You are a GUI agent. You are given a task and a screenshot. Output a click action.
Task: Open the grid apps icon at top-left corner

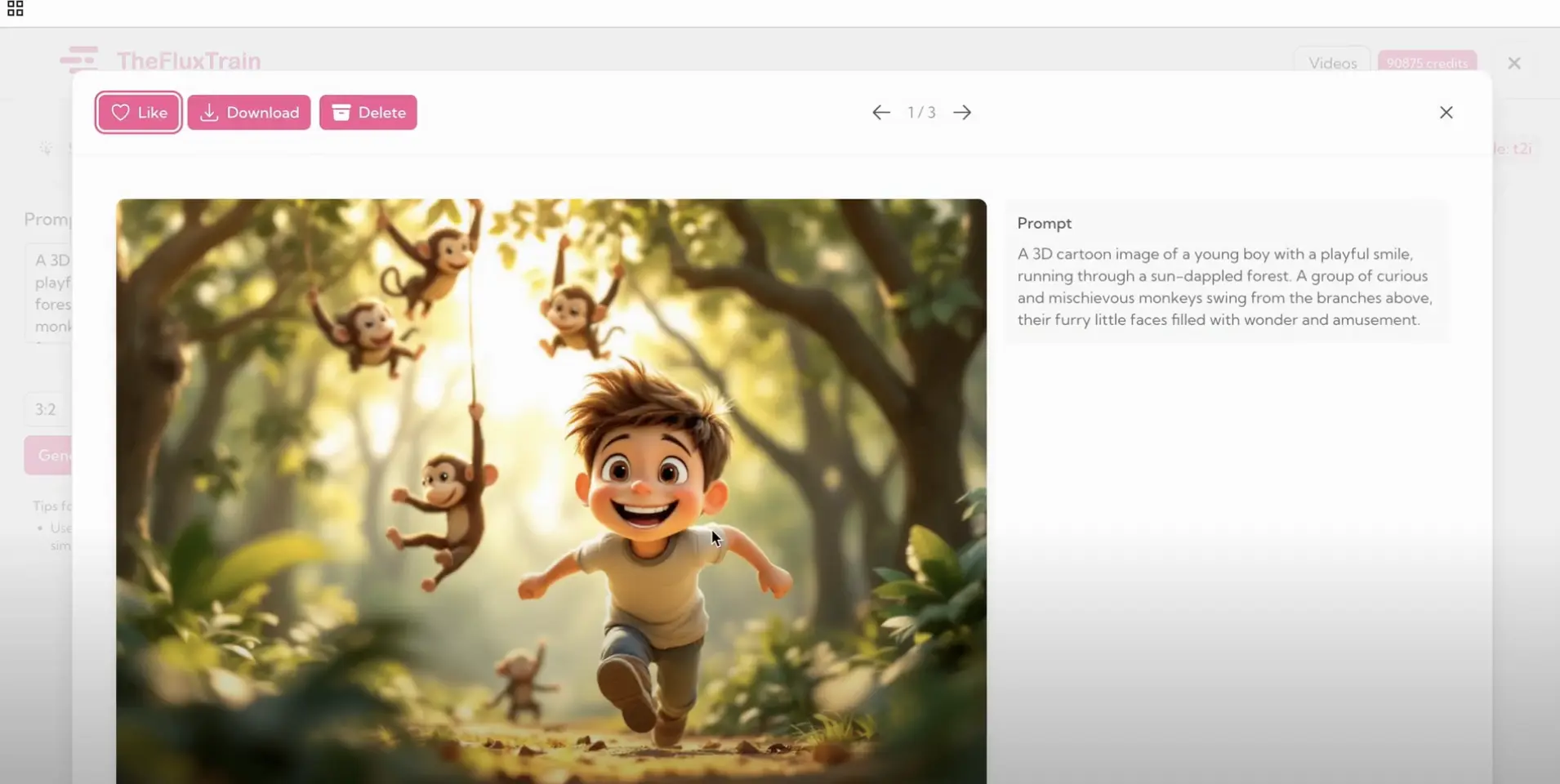click(15, 9)
